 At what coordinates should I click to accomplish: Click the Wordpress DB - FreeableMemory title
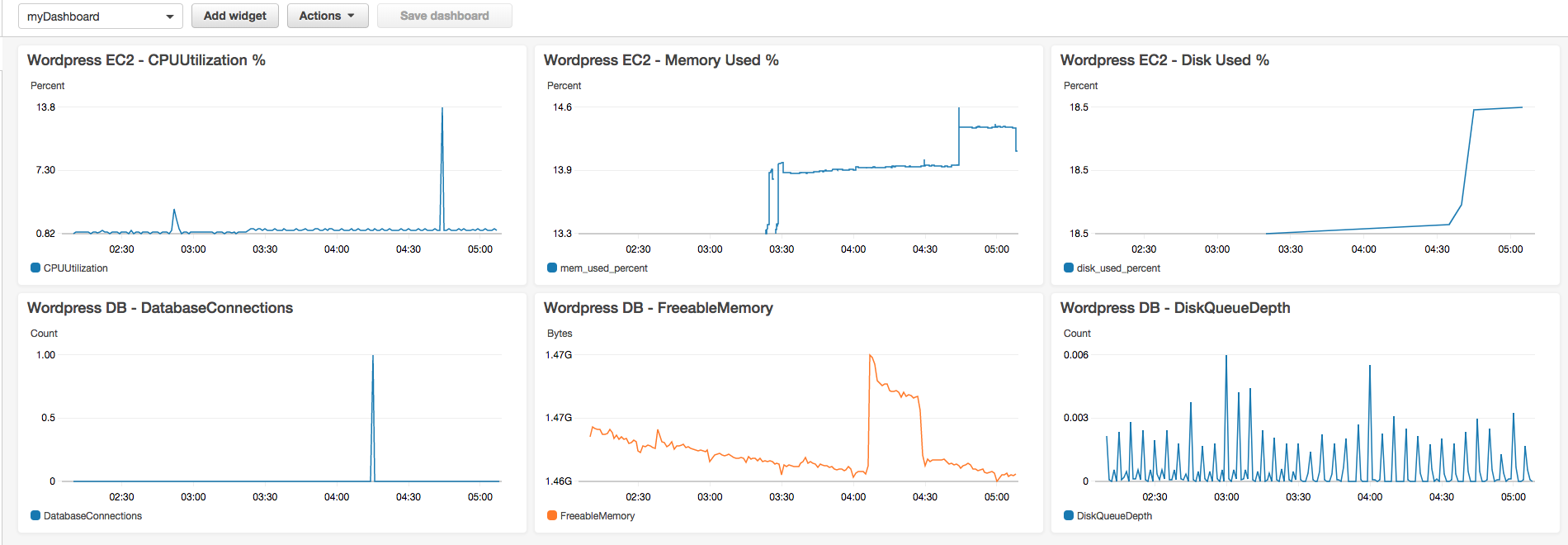[x=659, y=308]
